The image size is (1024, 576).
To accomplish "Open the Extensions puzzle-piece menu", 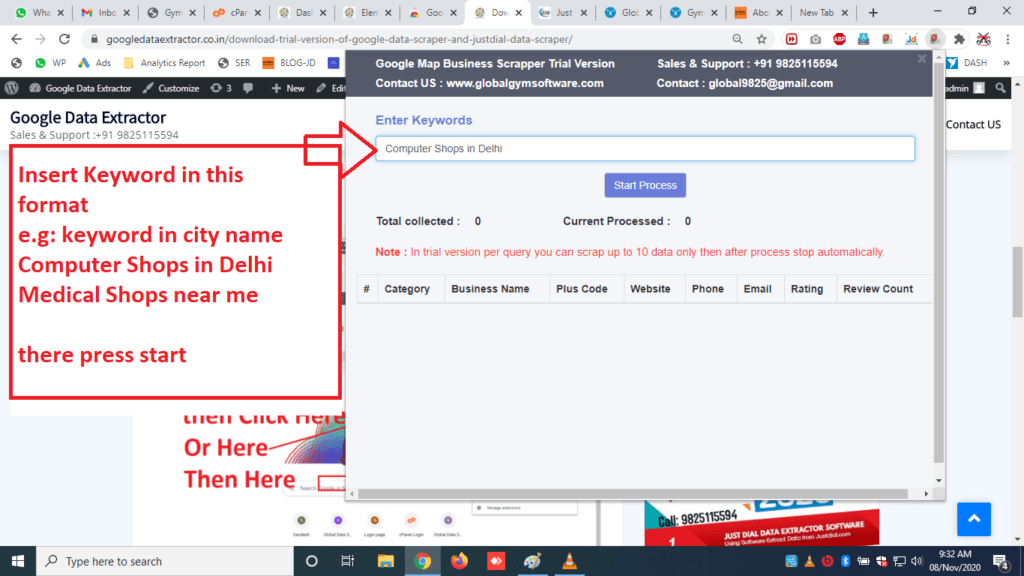I will tap(959, 39).
